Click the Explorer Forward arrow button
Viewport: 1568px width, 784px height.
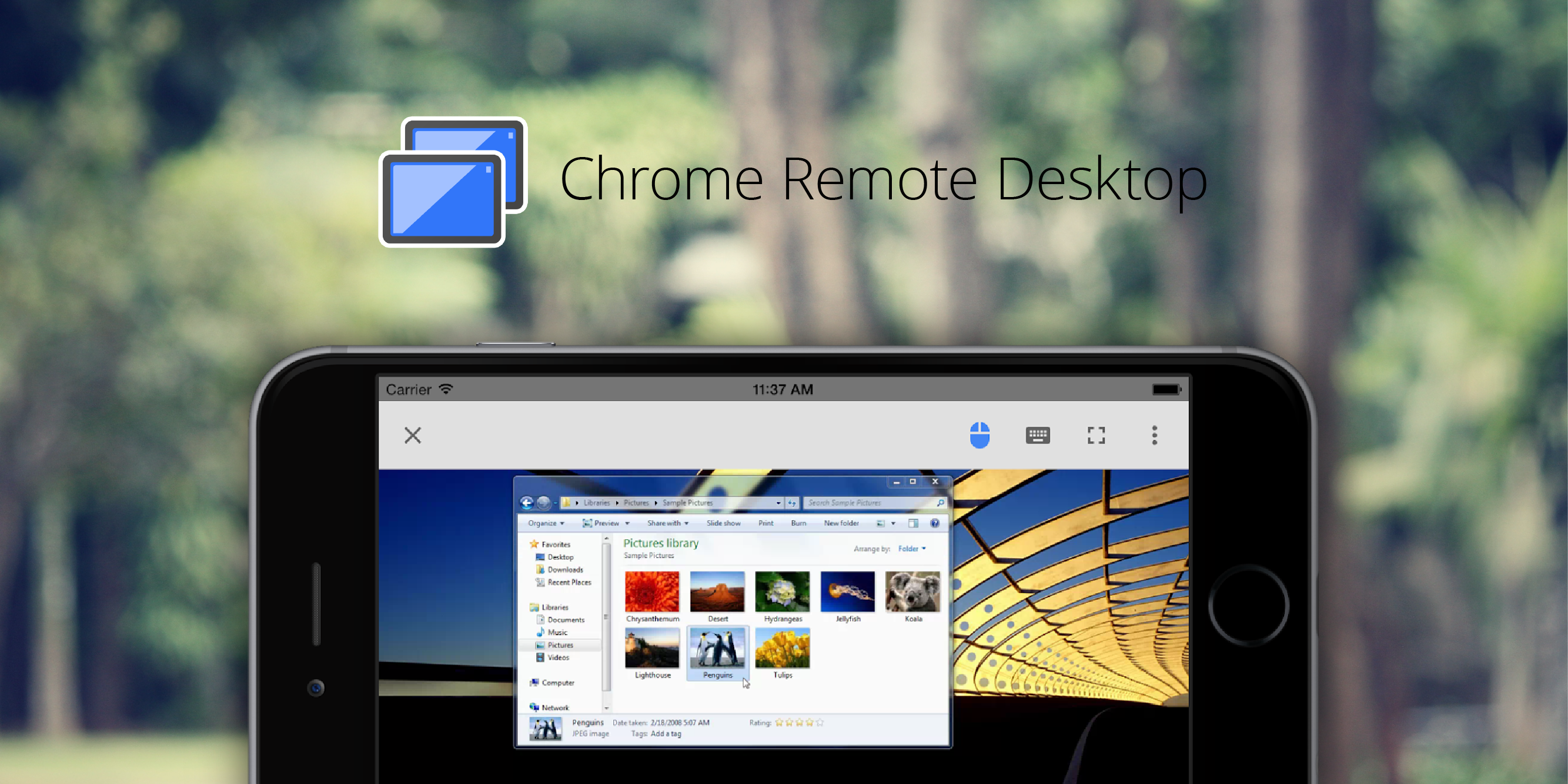coord(544,503)
